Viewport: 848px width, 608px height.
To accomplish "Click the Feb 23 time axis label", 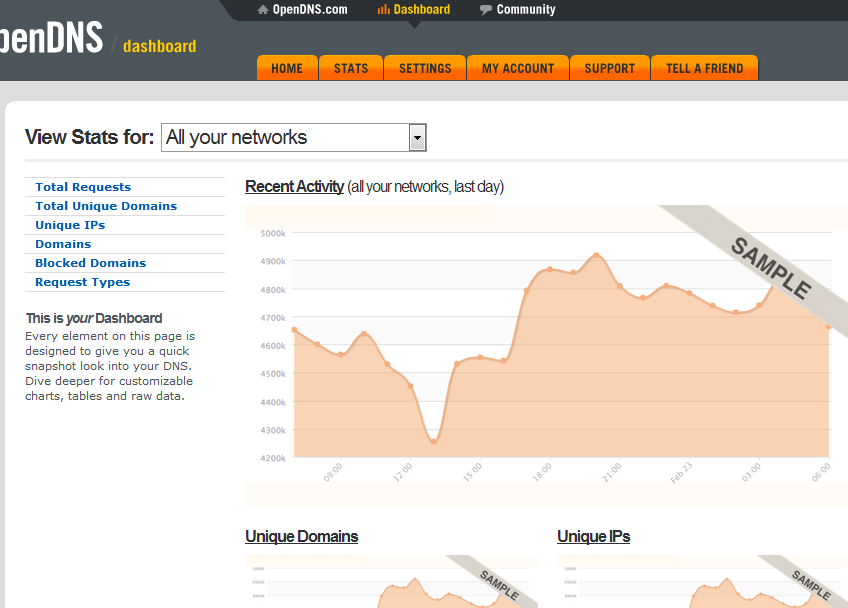I will click(681, 473).
